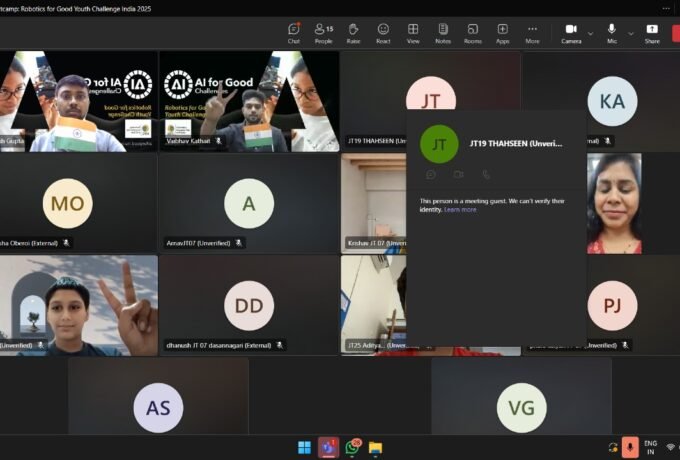The image size is (680, 460).
Task: Toggle the taskbar microphone mute indicator
Action: coord(630,447)
